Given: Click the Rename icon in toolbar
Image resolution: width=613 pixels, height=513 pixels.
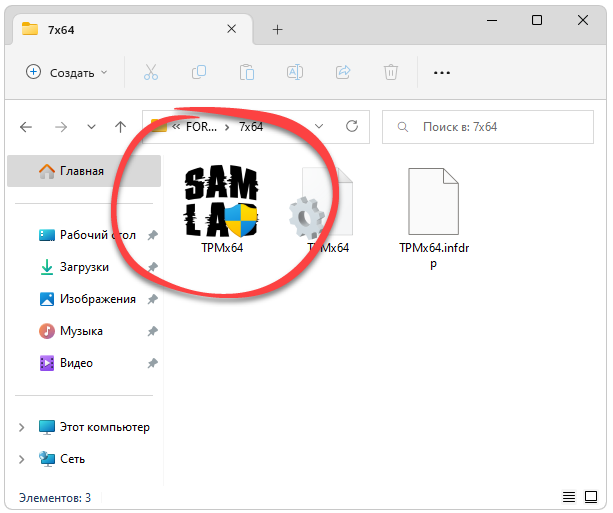Looking at the screenshot, I should [295, 72].
